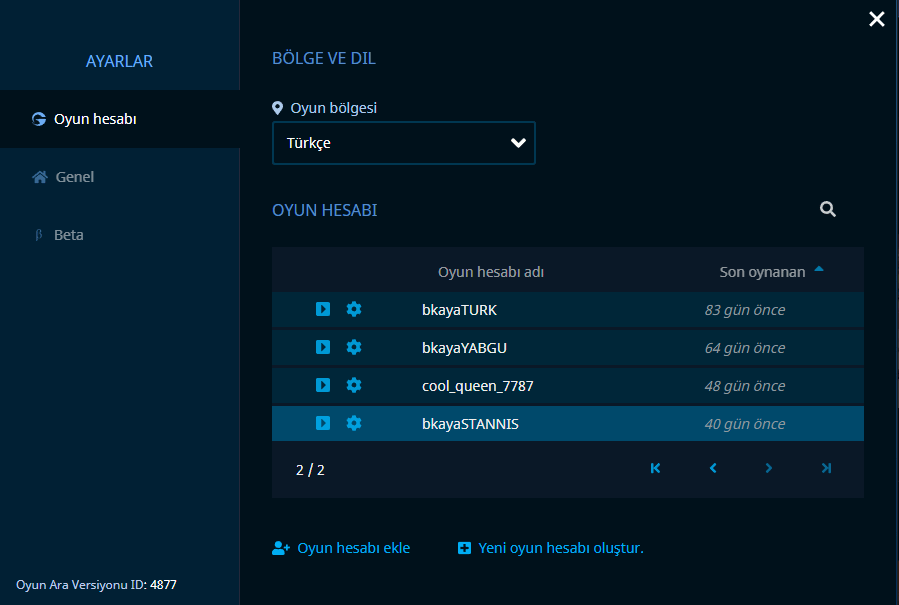Click Yeni oyun hesabı oluştur link
The image size is (899, 605).
click(550, 548)
